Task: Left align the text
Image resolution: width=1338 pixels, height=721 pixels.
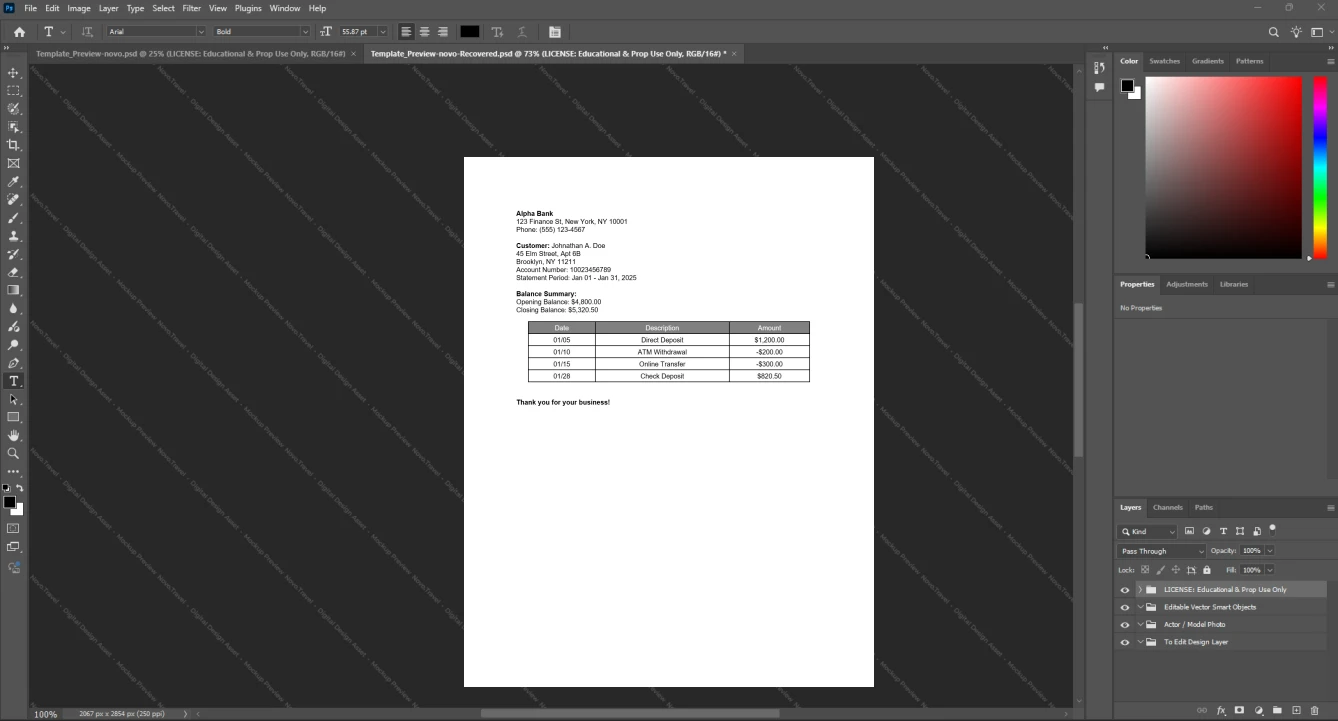Action: [x=406, y=32]
